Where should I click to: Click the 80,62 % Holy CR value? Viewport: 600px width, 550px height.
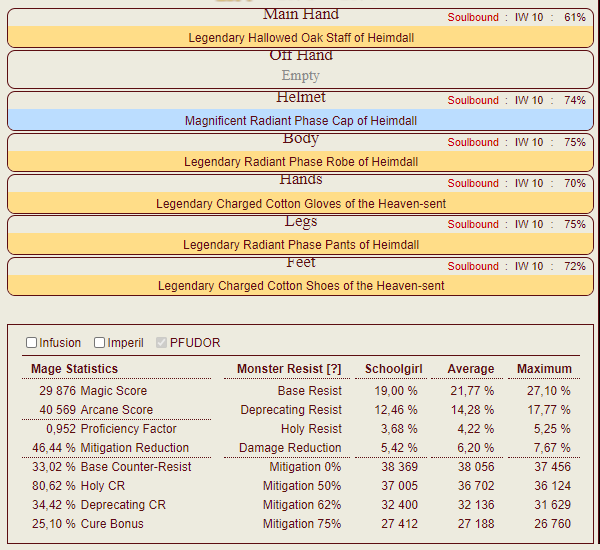(54, 486)
